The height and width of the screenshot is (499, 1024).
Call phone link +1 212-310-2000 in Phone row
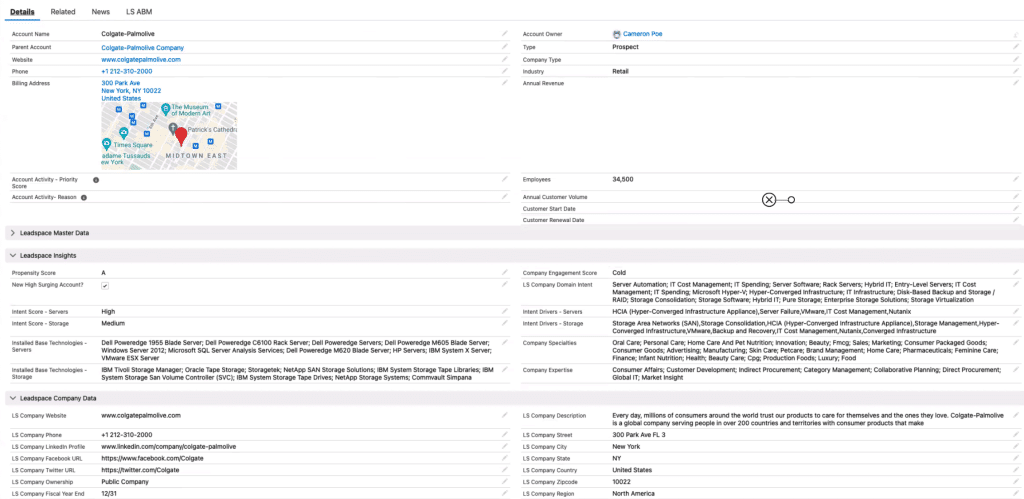coord(127,71)
